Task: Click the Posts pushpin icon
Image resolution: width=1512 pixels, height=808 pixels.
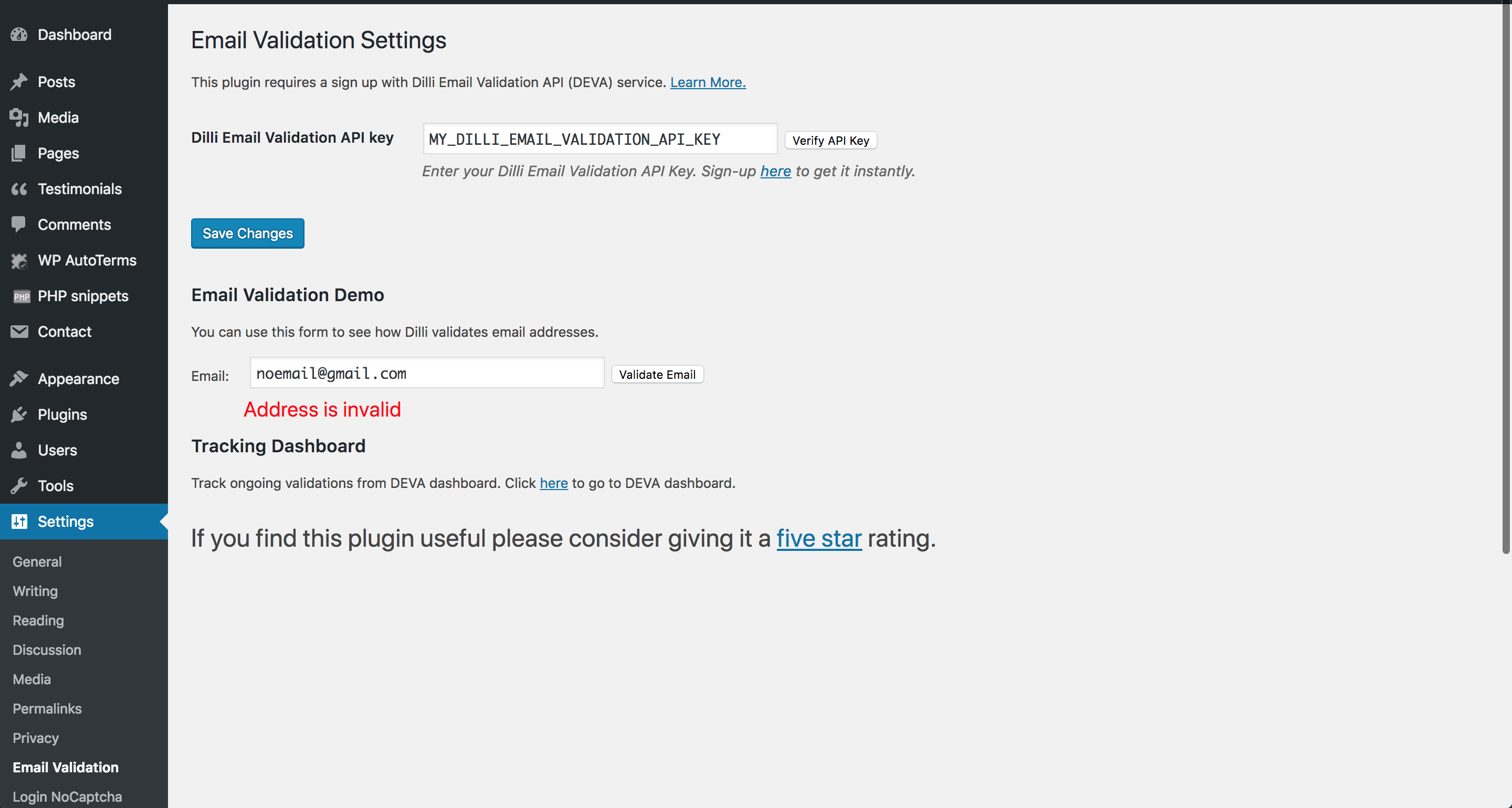Action: pos(19,81)
